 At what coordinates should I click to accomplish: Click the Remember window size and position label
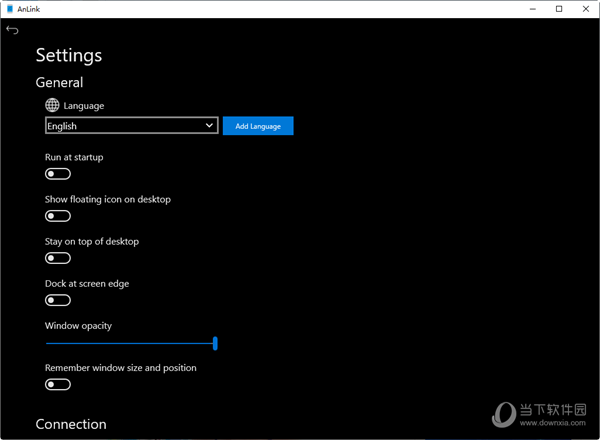tap(121, 368)
